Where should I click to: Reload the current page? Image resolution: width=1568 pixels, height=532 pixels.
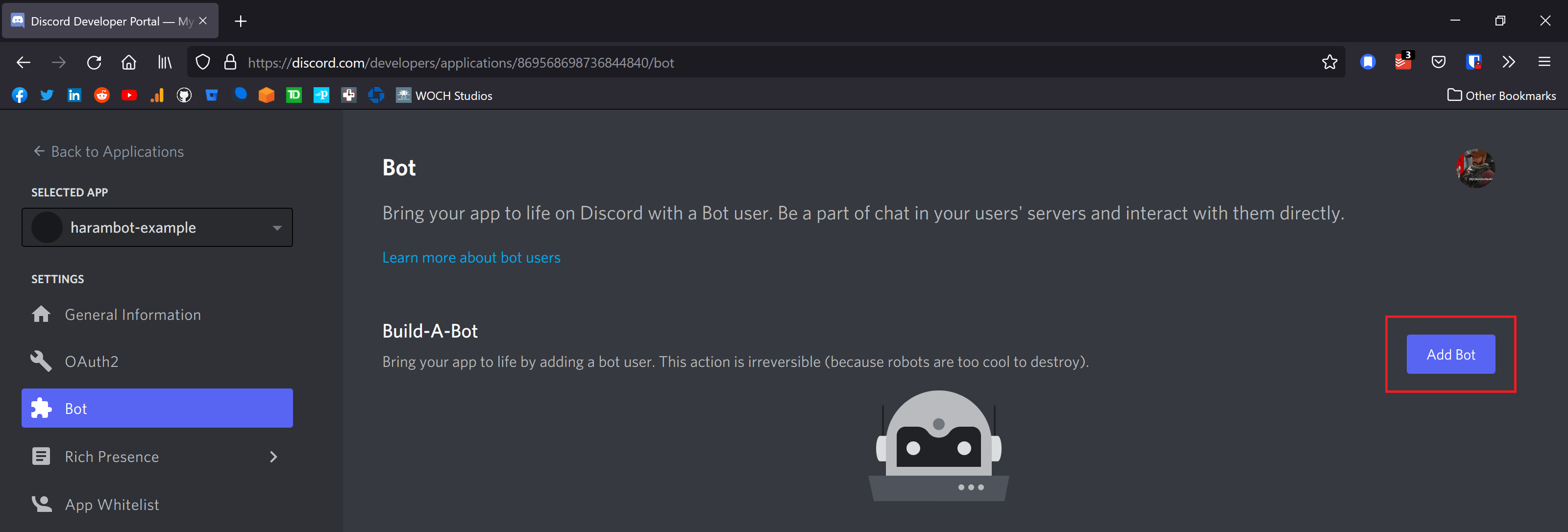pyautogui.click(x=94, y=62)
